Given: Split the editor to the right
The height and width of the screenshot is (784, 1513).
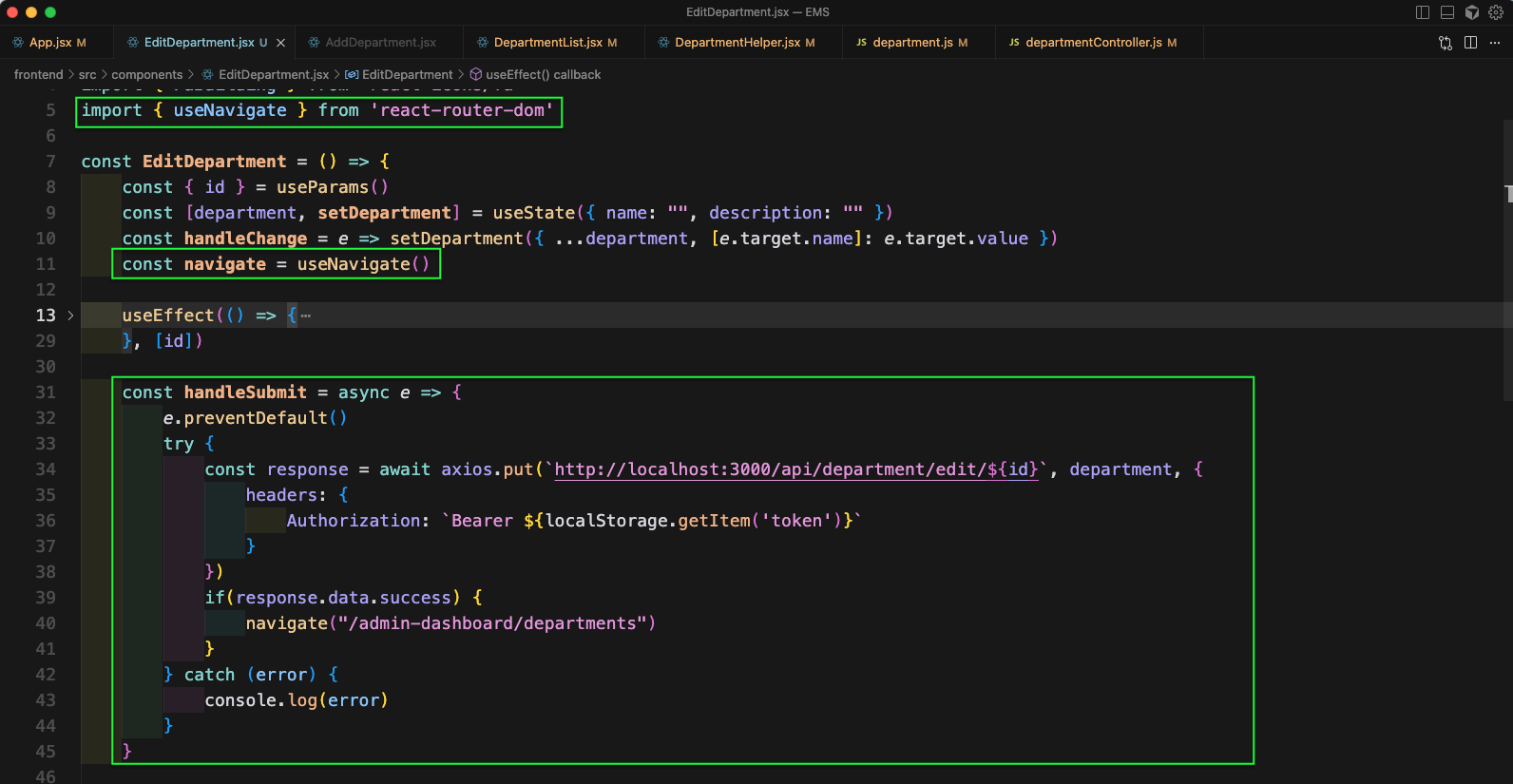Looking at the screenshot, I should click(1470, 43).
